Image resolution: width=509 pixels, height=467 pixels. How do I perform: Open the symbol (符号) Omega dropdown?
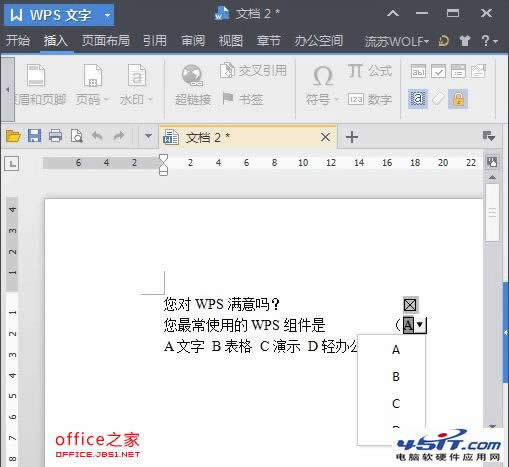pos(322,85)
